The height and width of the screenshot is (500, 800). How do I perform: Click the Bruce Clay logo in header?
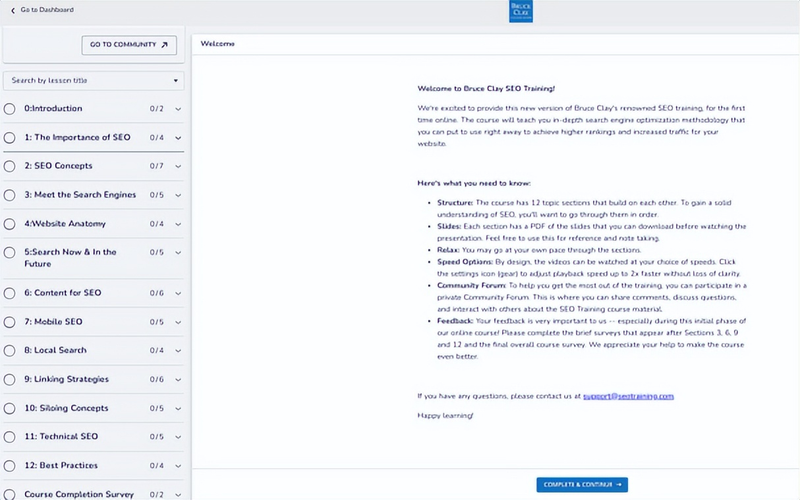(520, 11)
